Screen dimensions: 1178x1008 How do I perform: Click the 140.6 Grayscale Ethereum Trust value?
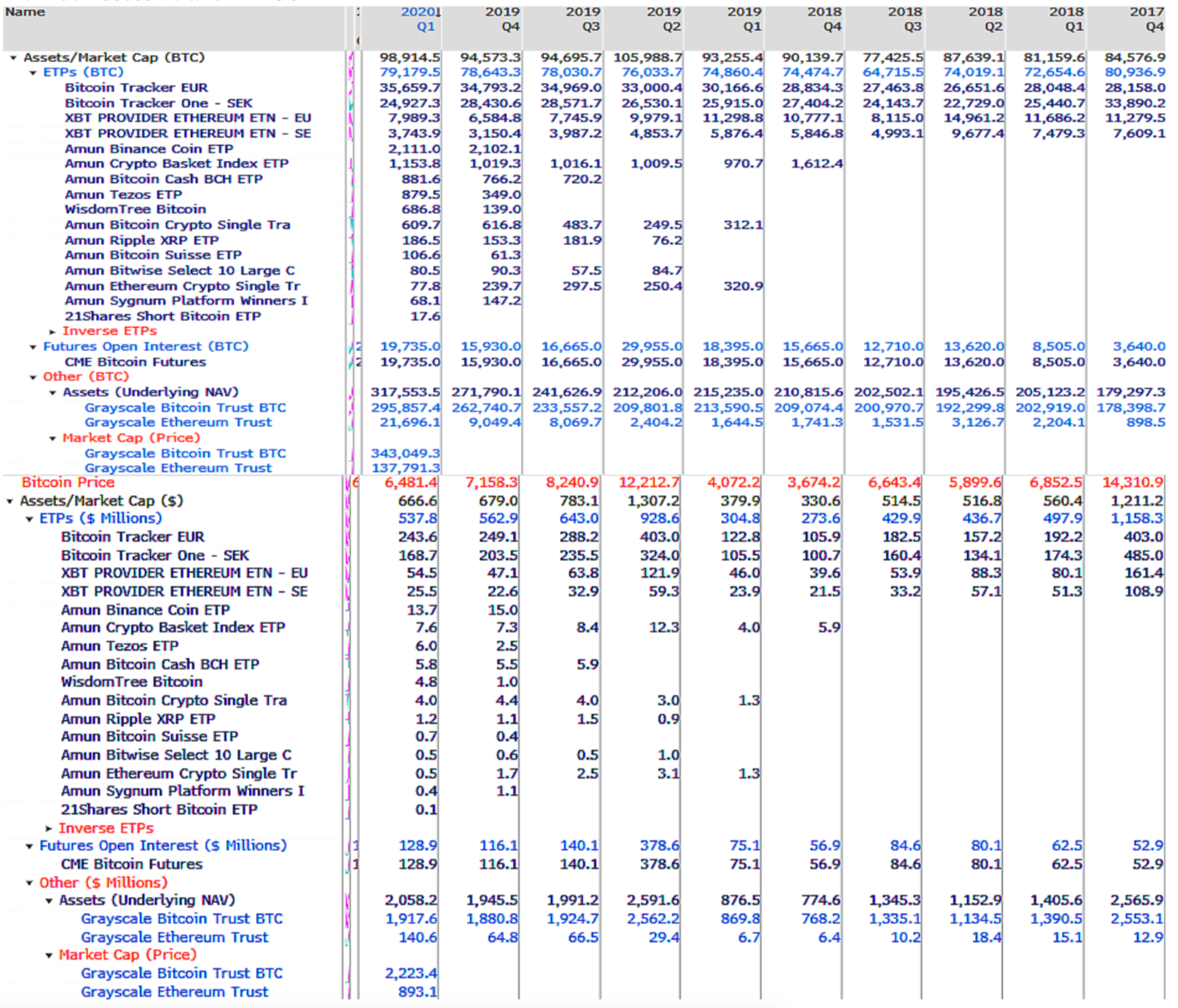418,937
